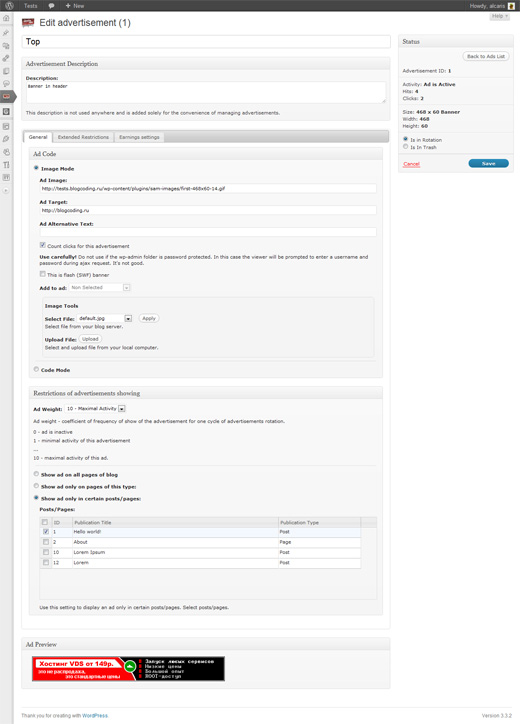
Task: Open the Pages icon in sidebar
Action: pyautogui.click(x=6, y=71)
